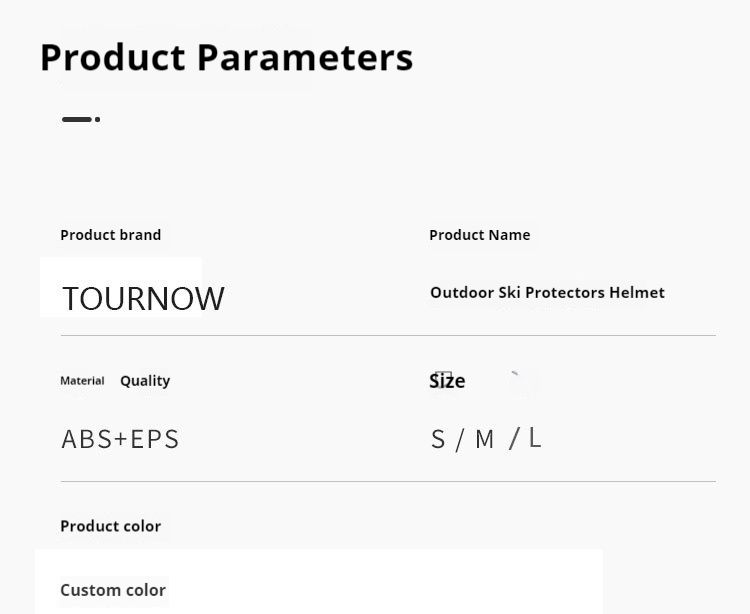Click the Quality label

pos(145,381)
